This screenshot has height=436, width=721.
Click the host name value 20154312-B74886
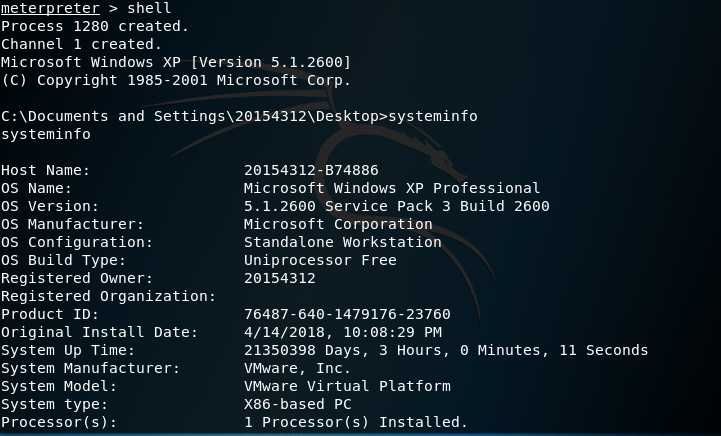(x=311, y=170)
